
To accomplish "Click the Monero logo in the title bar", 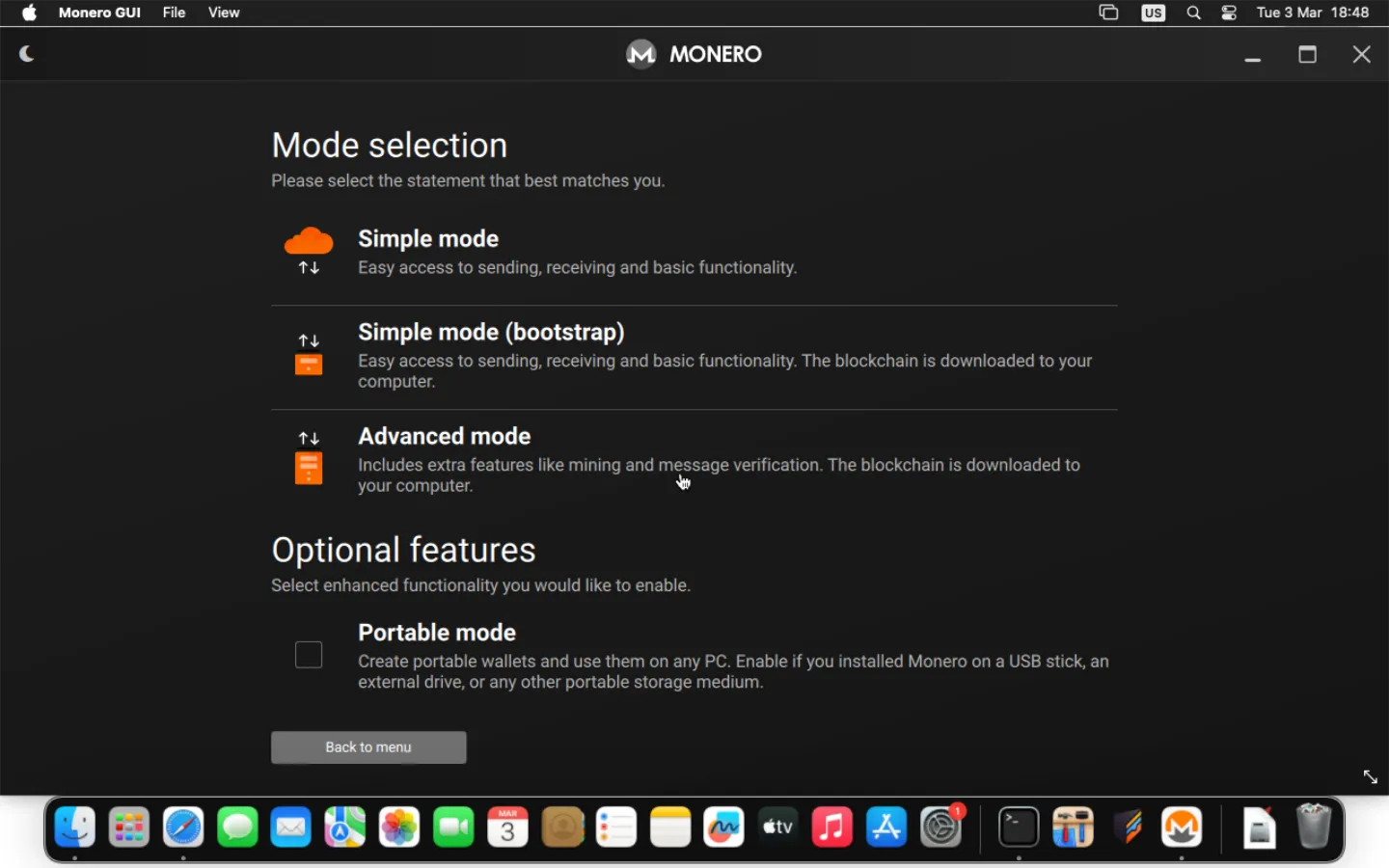I will point(640,54).
